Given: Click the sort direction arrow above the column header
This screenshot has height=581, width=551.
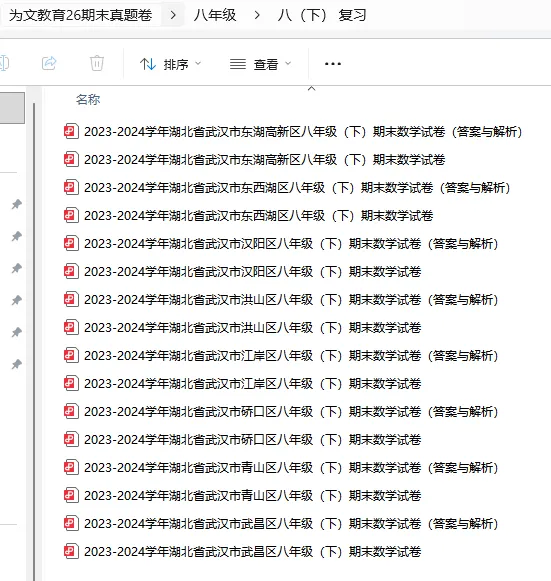Looking at the screenshot, I should [x=312, y=89].
